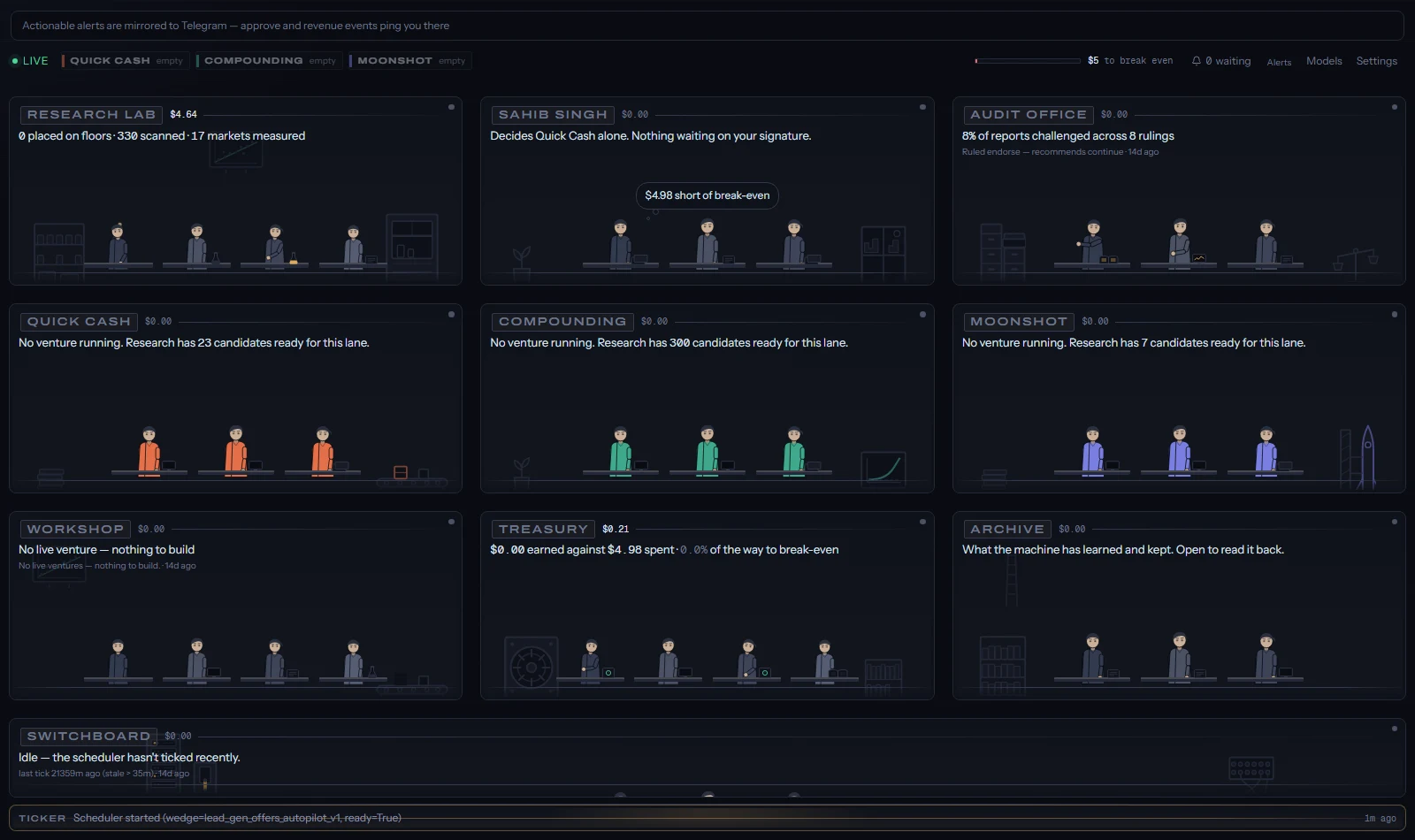This screenshot has width=1415, height=840.
Task: Click Treasury's $0.21 amount
Action: click(616, 529)
